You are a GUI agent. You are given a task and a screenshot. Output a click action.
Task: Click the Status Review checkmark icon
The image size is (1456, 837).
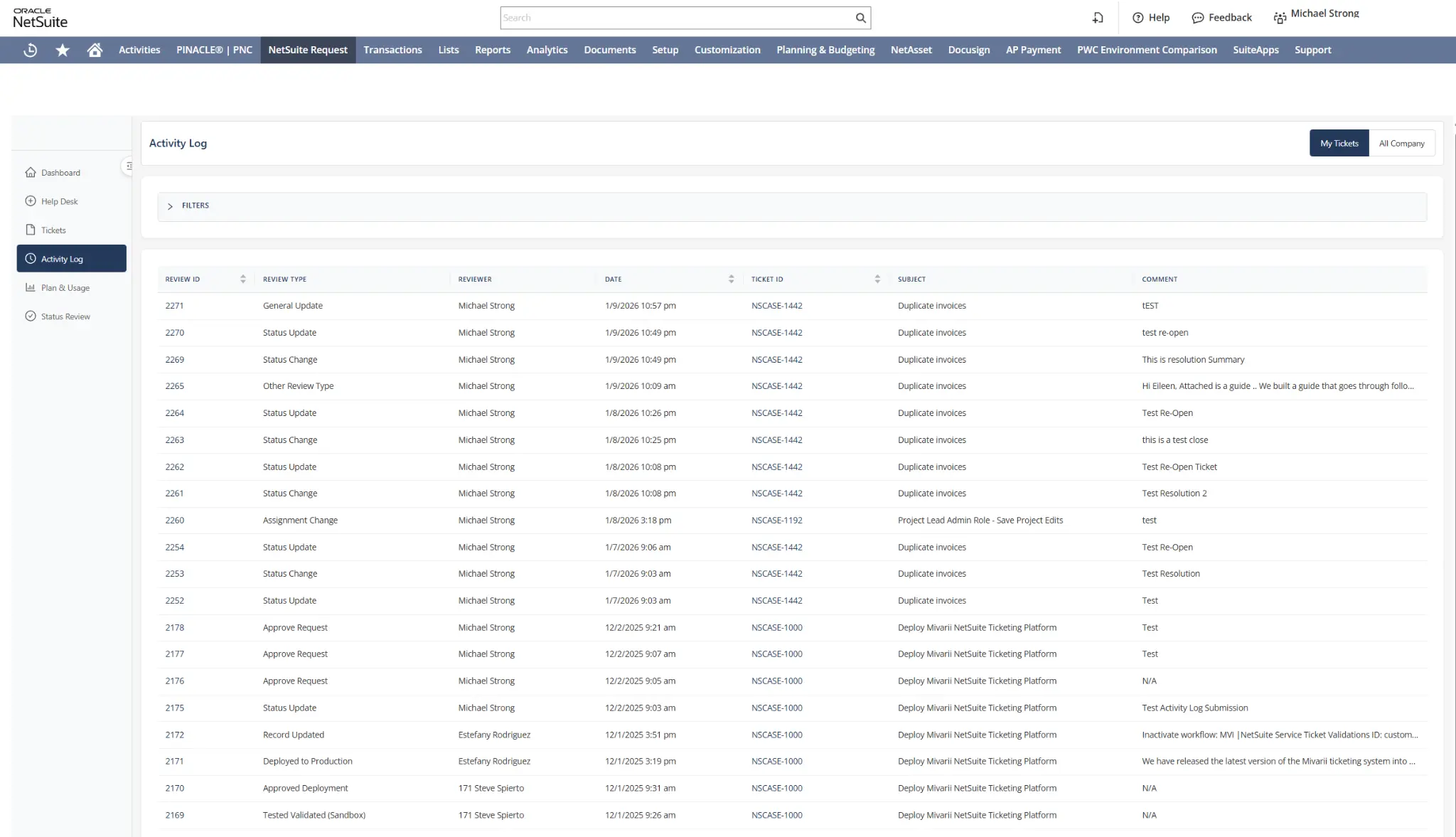[31, 316]
